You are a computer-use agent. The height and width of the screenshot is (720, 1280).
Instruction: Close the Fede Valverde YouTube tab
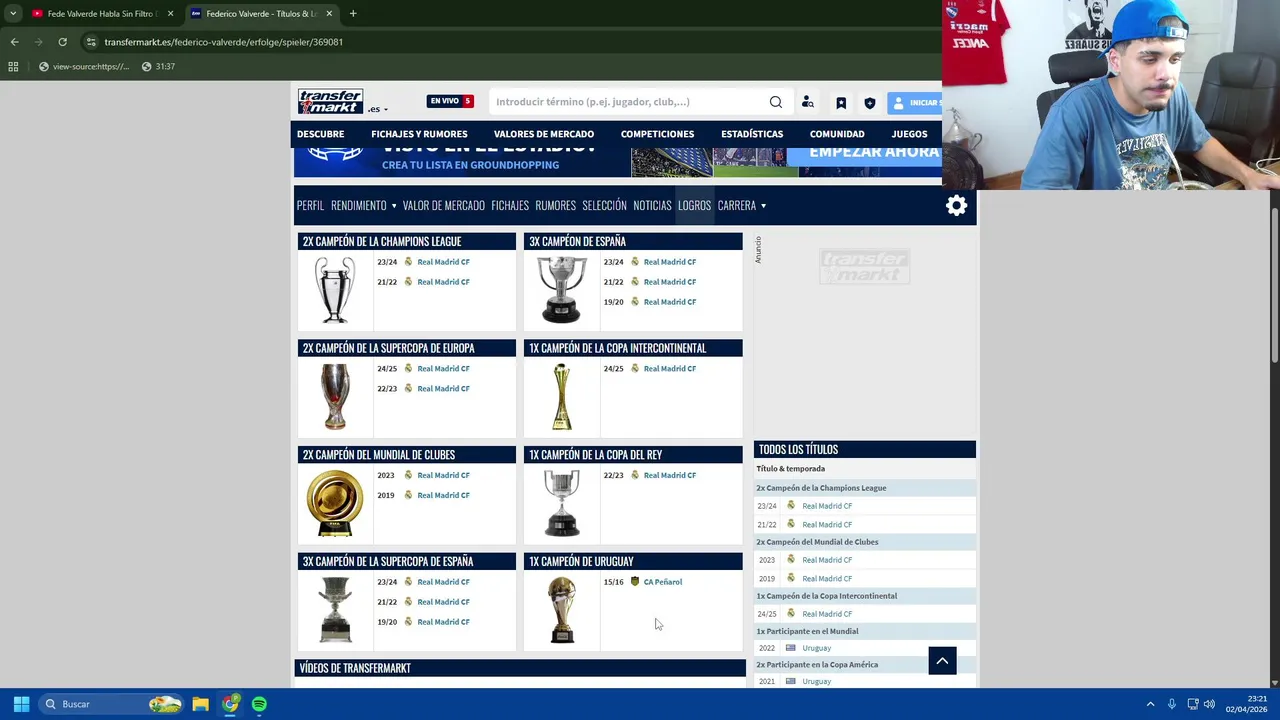(170, 14)
